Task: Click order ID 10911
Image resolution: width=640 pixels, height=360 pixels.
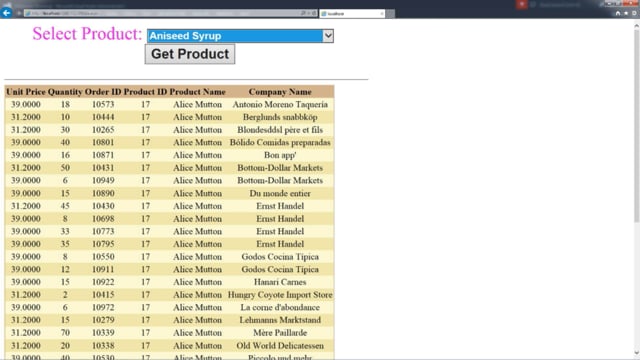Action: pos(103,269)
